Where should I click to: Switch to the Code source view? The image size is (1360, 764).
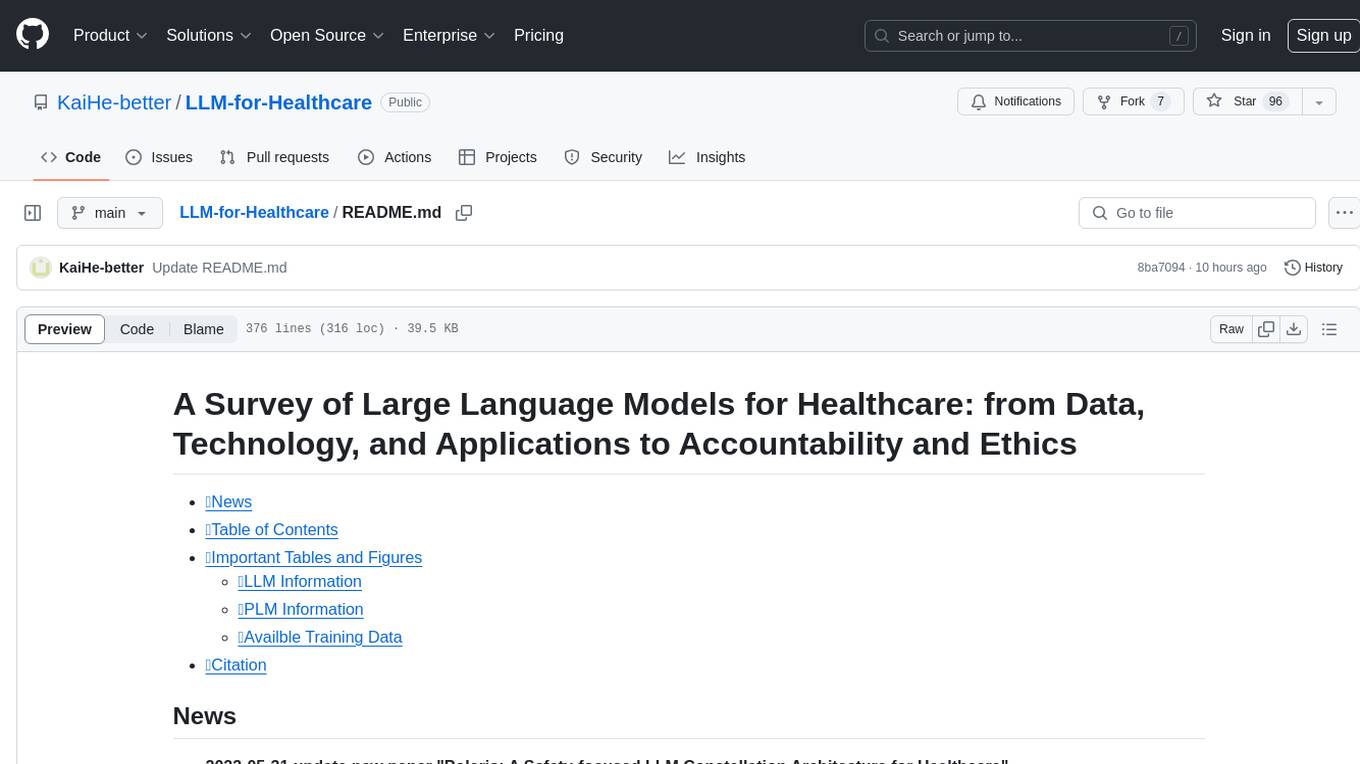click(x=137, y=329)
